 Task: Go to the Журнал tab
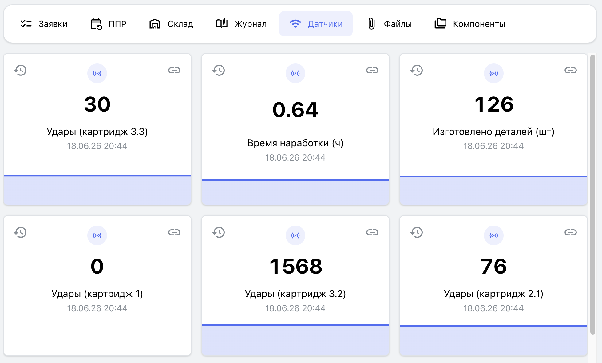click(x=241, y=24)
